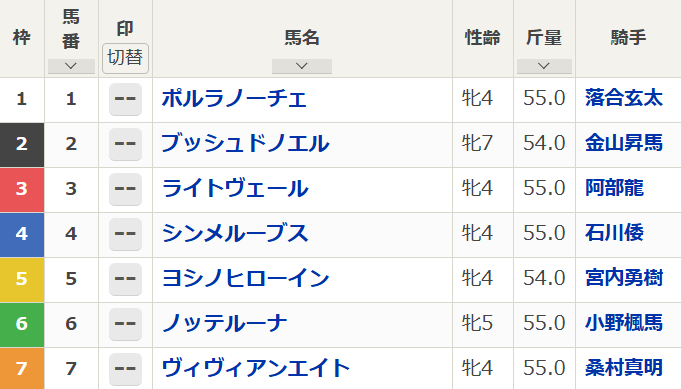View jockey 落合玄太 profile
Screen dimensions: 682x389
[x=624, y=98]
